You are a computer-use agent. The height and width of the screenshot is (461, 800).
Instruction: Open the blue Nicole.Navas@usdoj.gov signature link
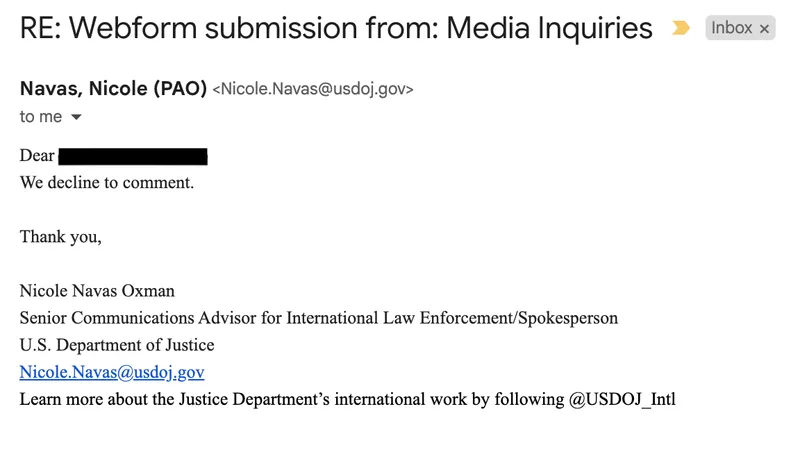pyautogui.click(x=112, y=372)
